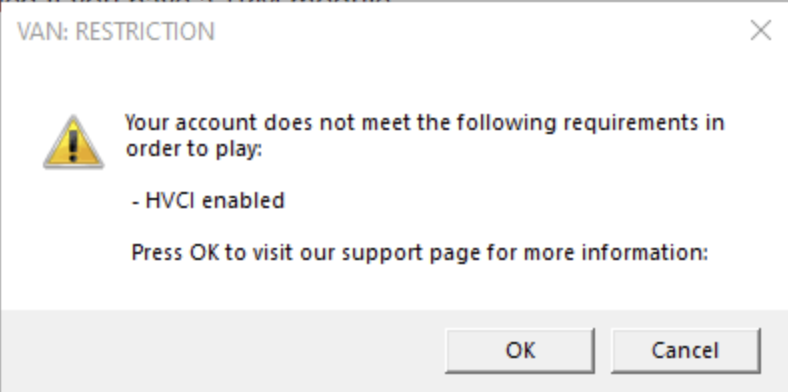The image size is (788, 392).
Task: Click the word "enabled" after HVCI
Action: click(243, 201)
